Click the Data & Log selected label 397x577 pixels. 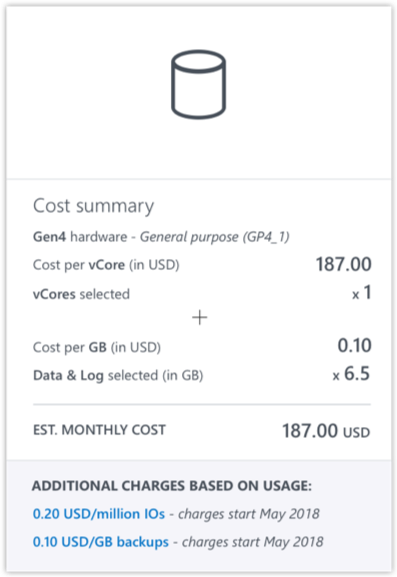118,376
